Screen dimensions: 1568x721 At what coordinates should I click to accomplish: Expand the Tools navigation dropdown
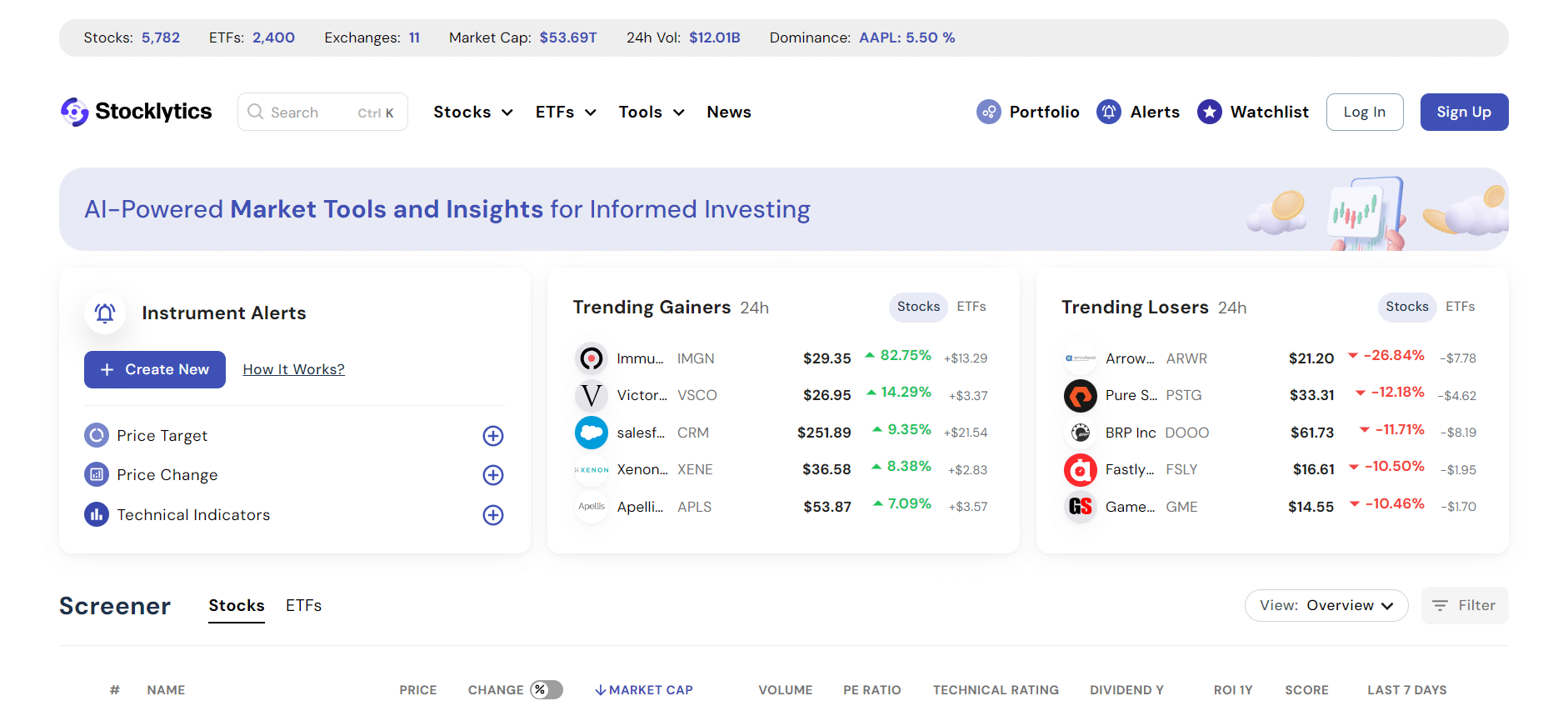pyautogui.click(x=651, y=113)
